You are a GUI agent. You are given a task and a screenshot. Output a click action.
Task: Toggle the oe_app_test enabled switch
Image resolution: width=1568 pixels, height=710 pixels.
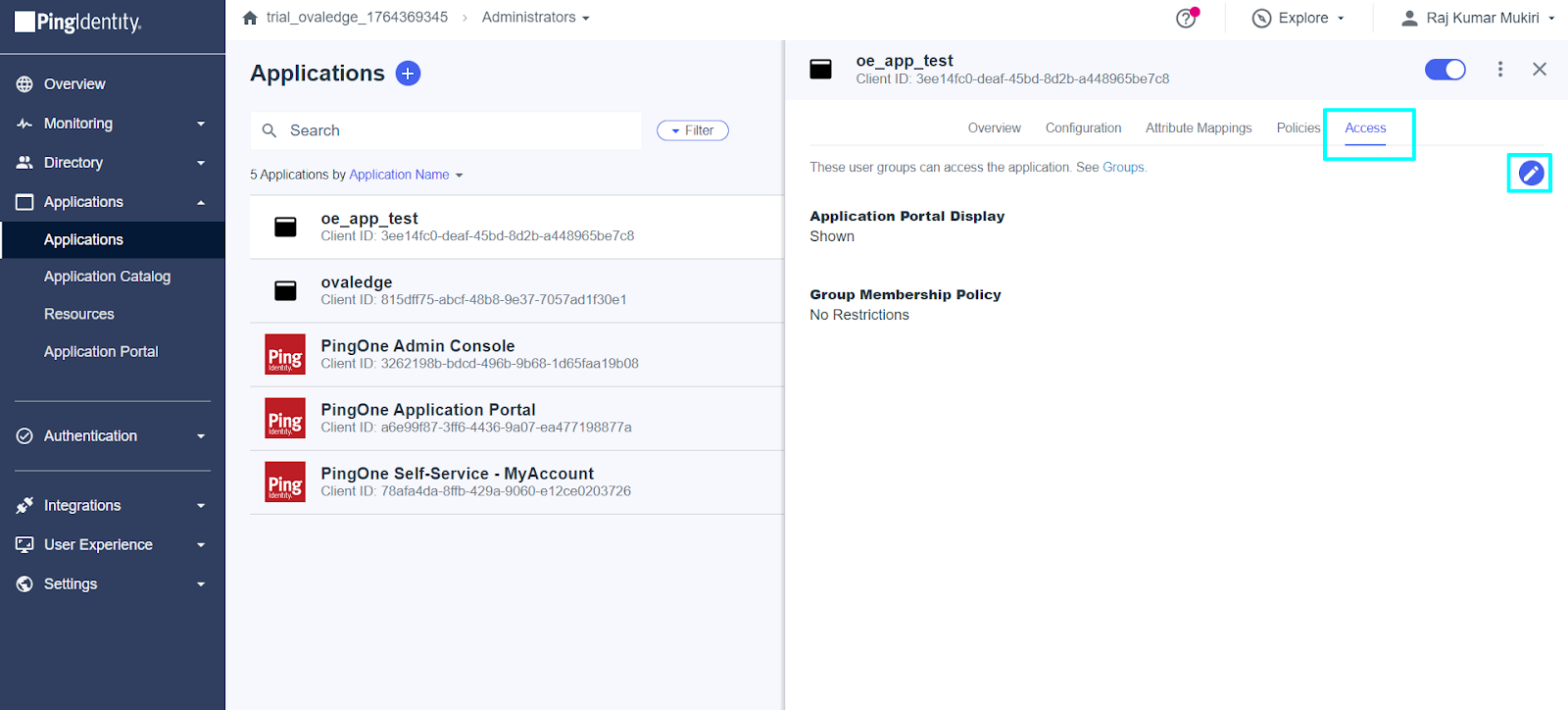point(1445,69)
